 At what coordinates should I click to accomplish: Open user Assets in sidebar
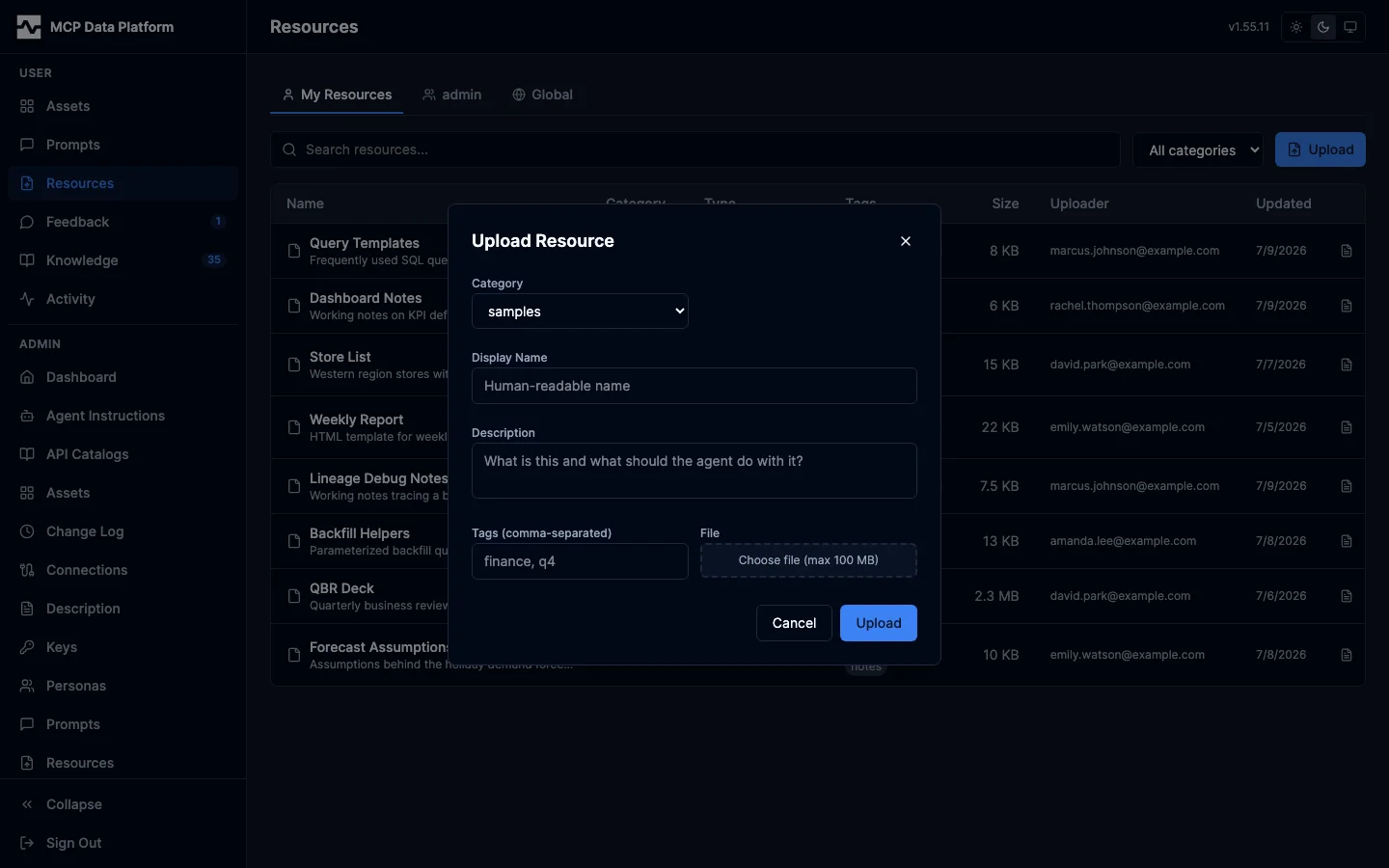pyautogui.click(x=123, y=106)
